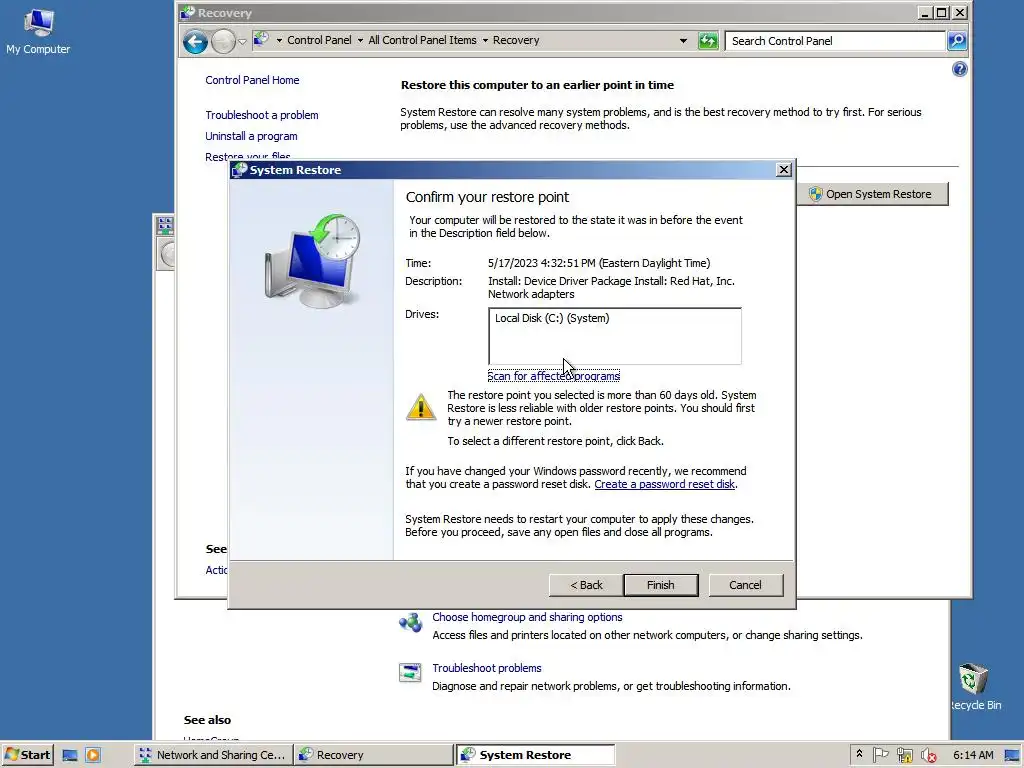Switch to Recovery taskbar button
This screenshot has height=768, width=1024.
tap(373, 755)
